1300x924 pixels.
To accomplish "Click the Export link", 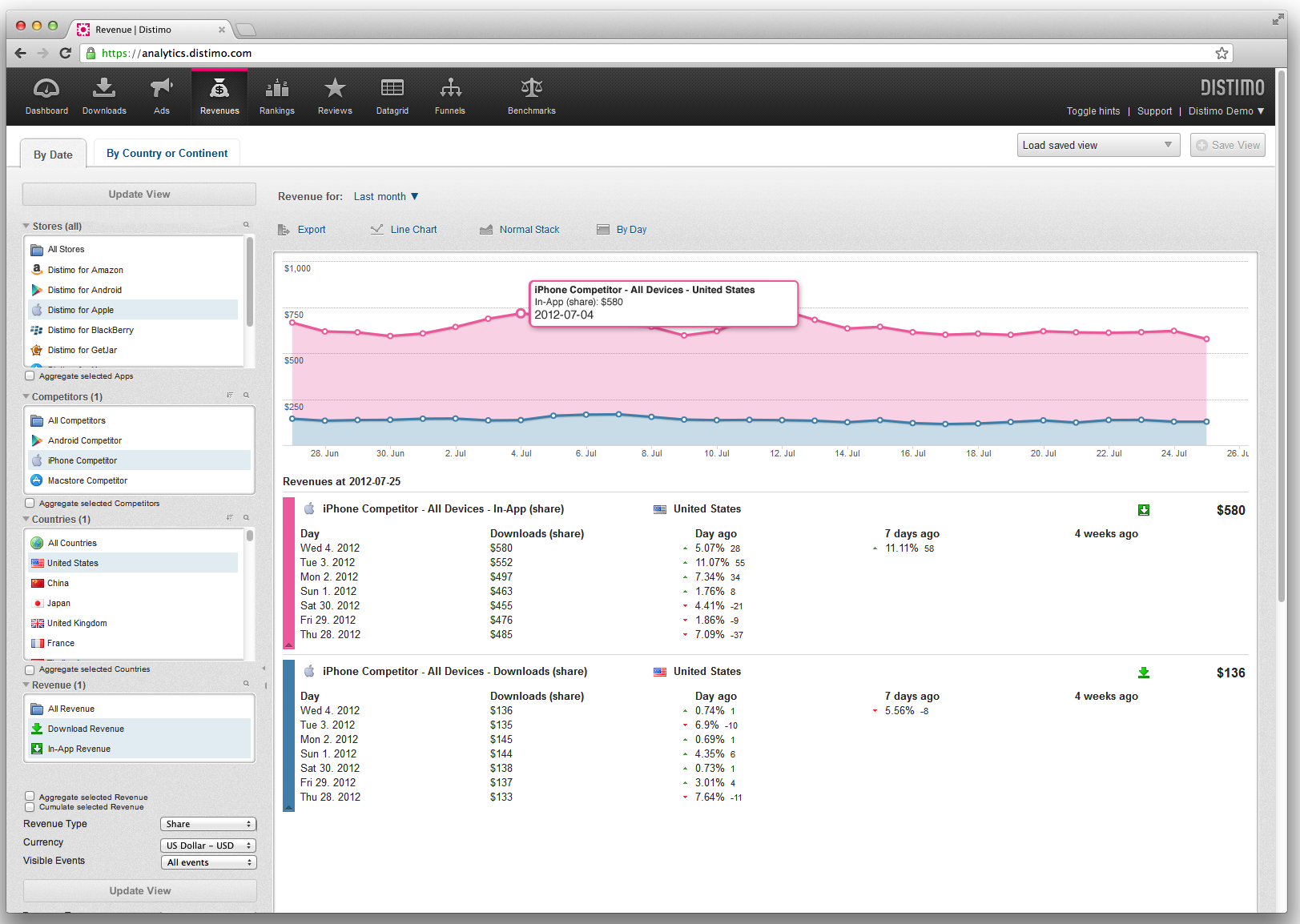I will 311,230.
